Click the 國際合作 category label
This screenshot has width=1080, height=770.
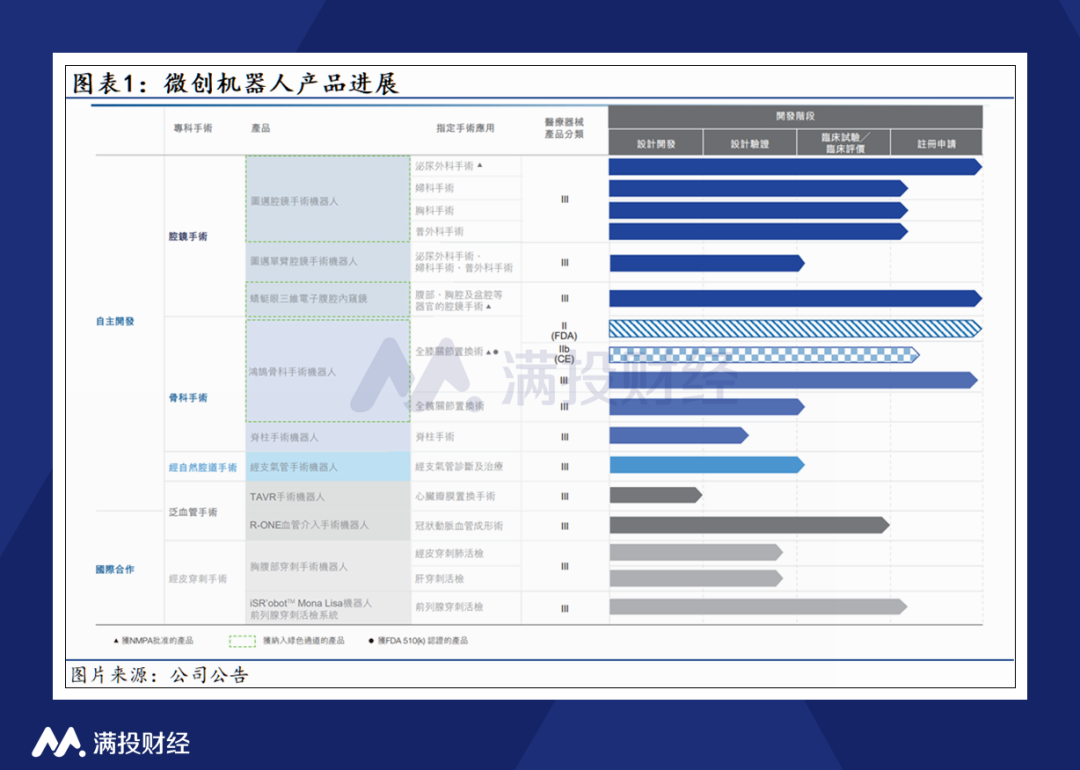115,570
